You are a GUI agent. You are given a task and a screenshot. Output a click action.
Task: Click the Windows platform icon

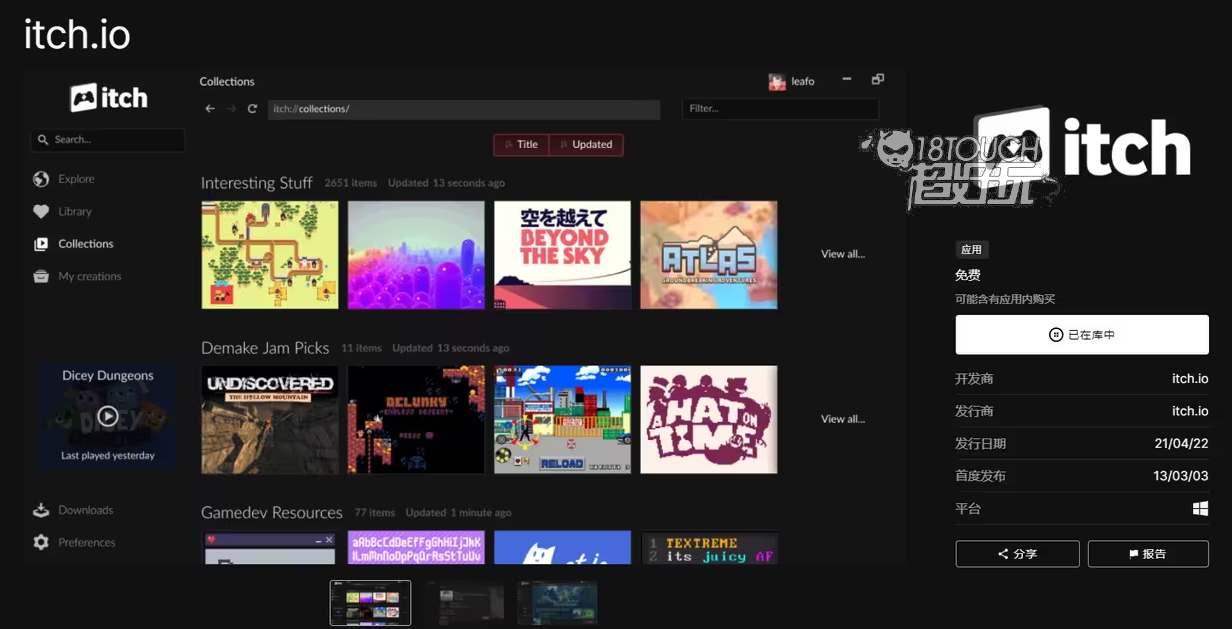click(1200, 509)
